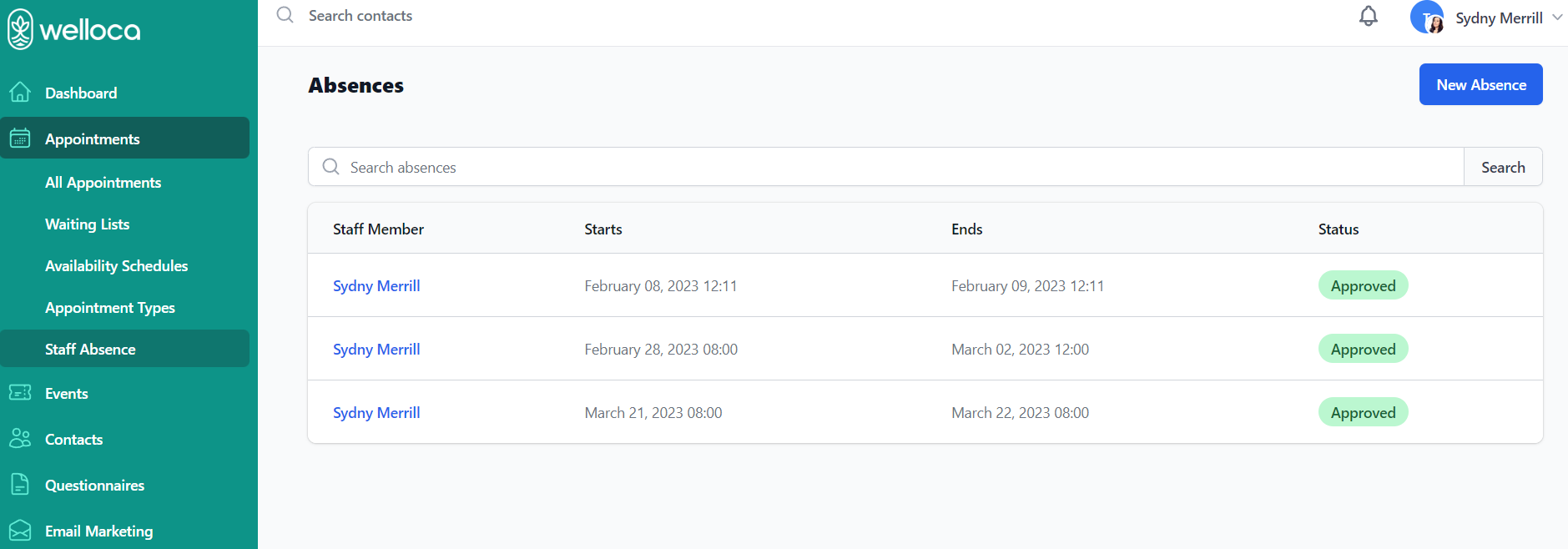The image size is (1568, 549).
Task: Click the Contacts people icon
Action: 20,439
